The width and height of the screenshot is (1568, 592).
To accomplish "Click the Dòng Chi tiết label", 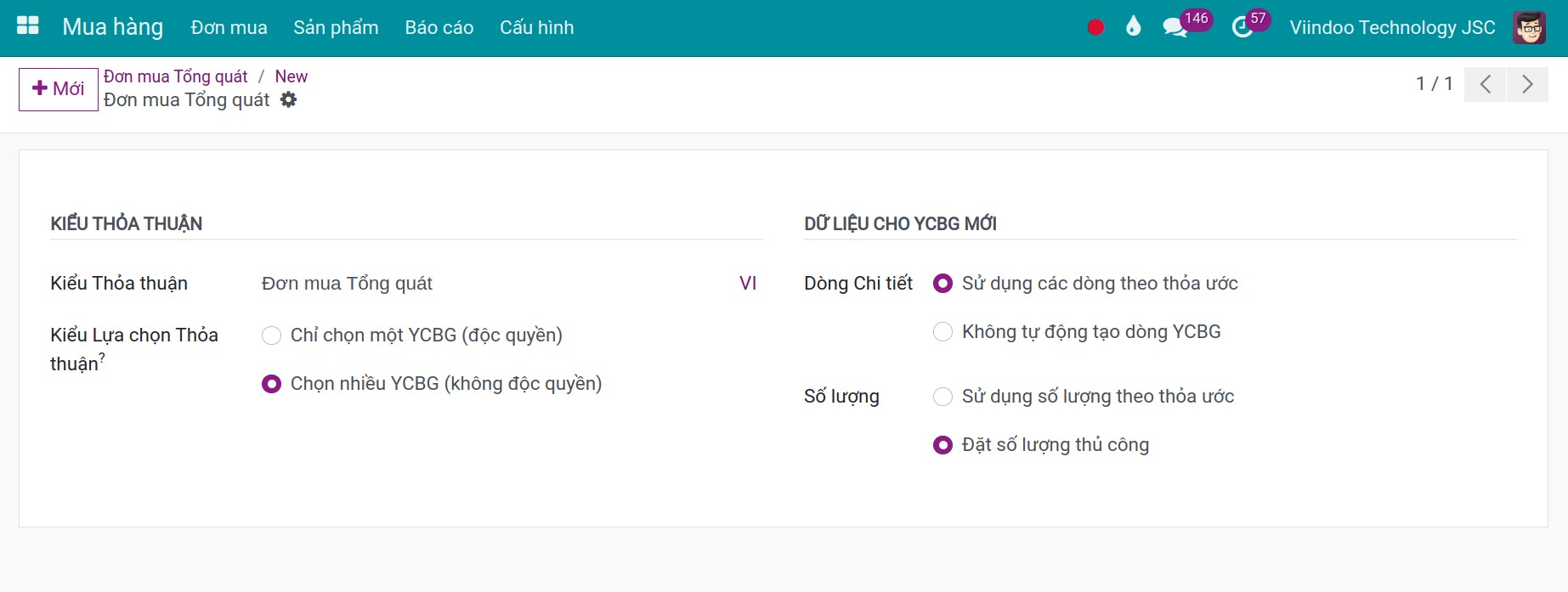I will [858, 284].
